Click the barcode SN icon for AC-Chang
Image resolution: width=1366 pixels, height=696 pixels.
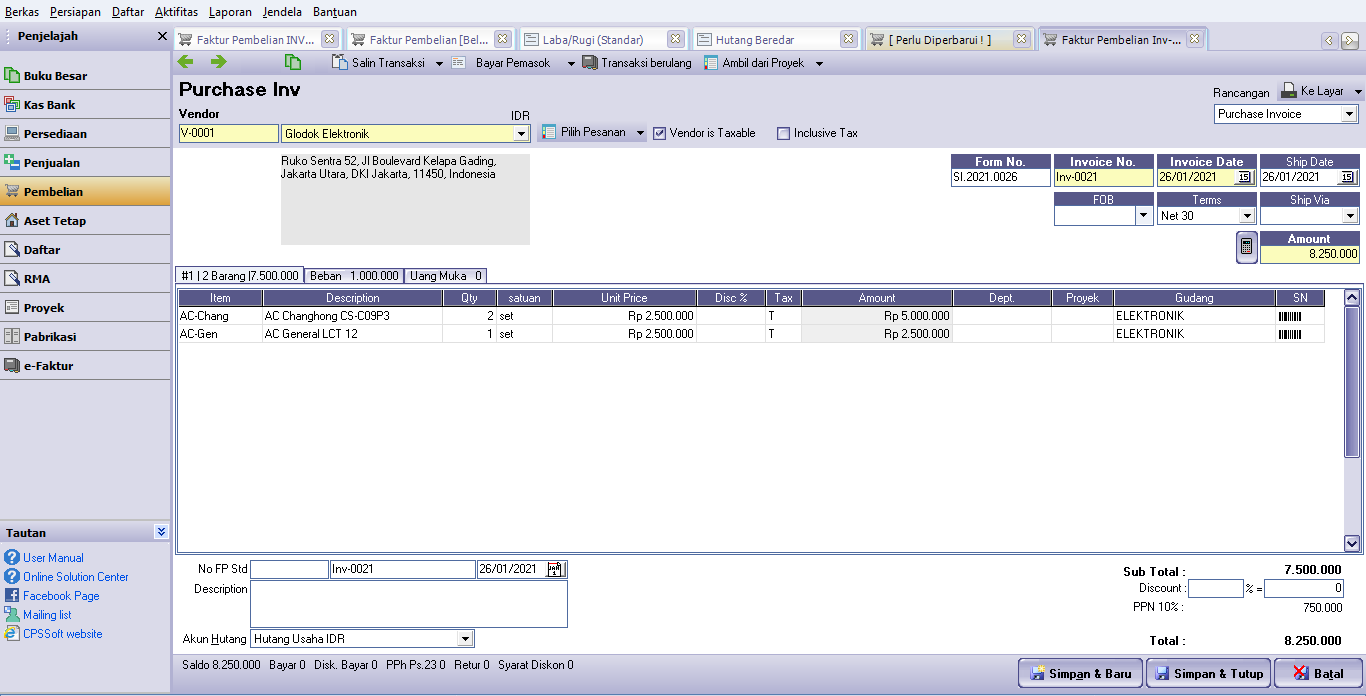click(x=1291, y=316)
